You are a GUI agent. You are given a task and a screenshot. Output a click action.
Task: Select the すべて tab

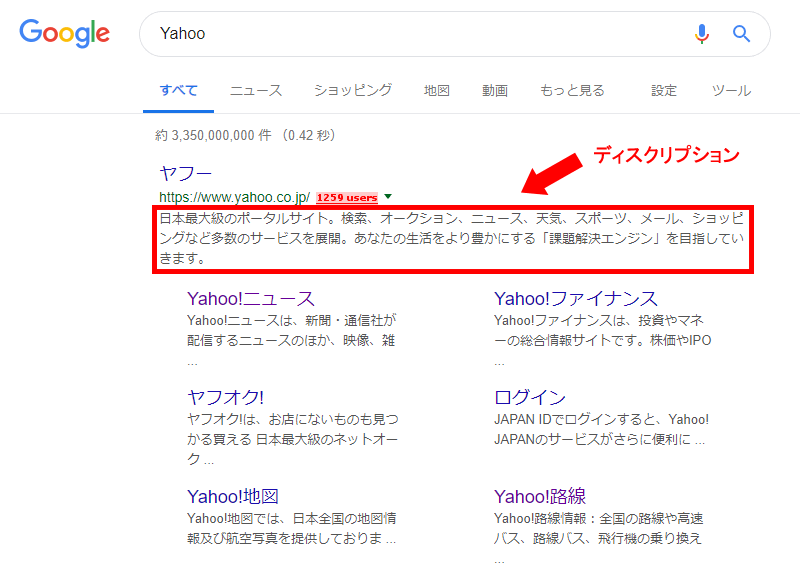179,91
